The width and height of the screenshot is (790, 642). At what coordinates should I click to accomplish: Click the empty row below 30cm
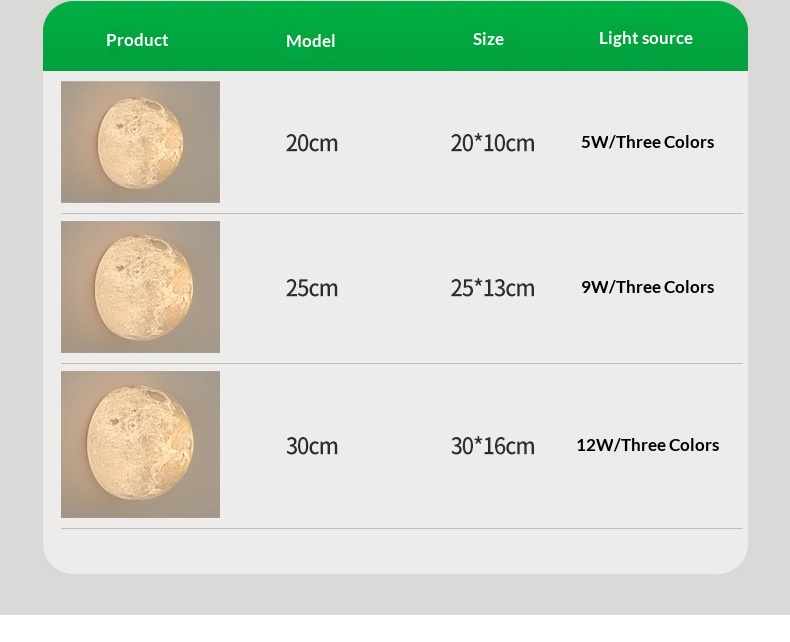tap(396, 550)
